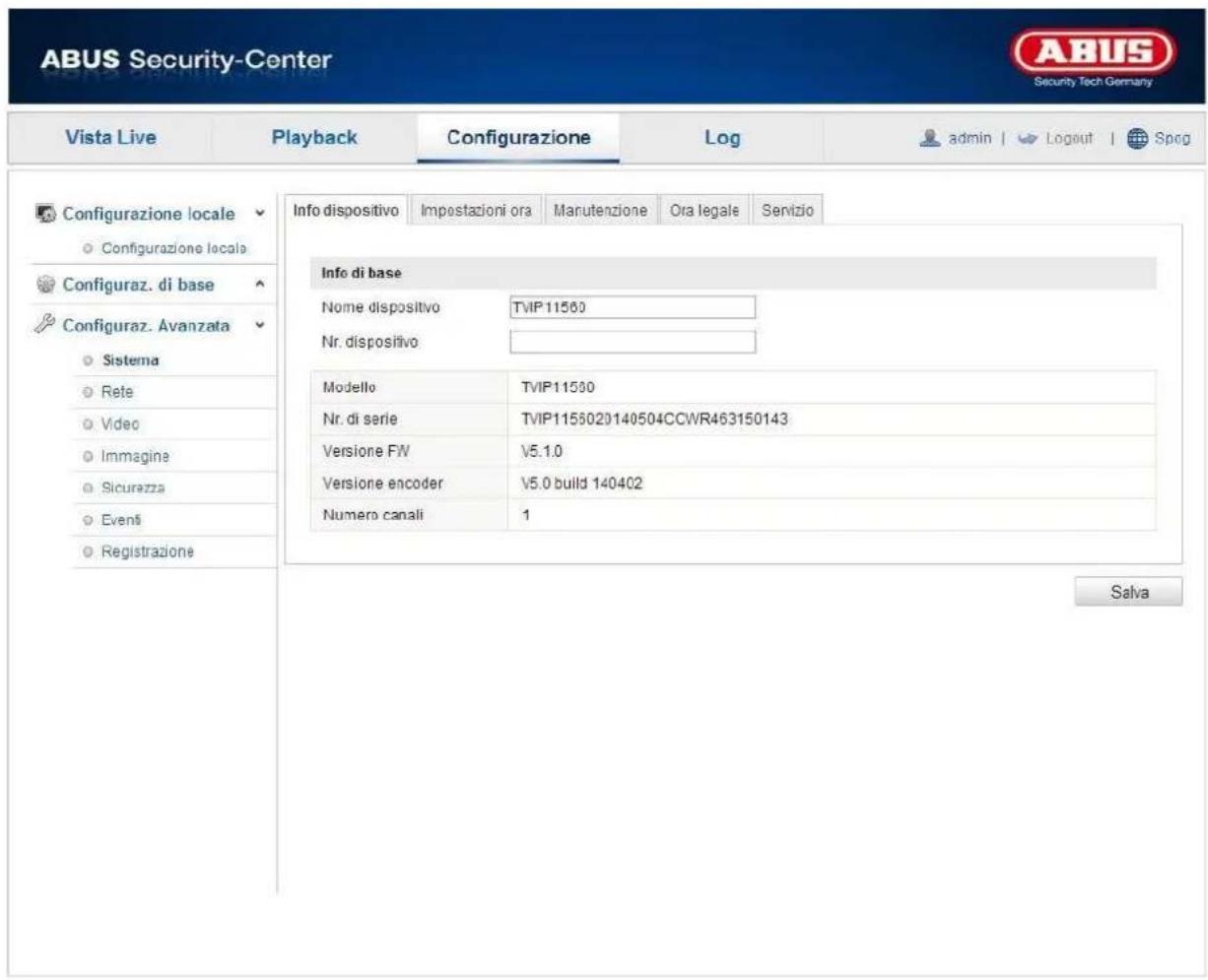Click the Configurazione locale heading
Image resolution: width=1208 pixels, height=980 pixels.
point(149,214)
